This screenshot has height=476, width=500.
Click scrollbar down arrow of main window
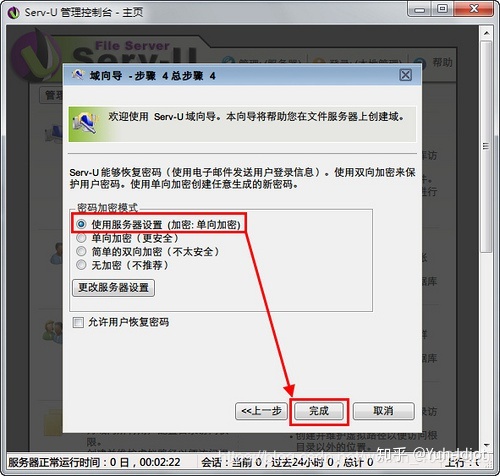(x=486, y=445)
